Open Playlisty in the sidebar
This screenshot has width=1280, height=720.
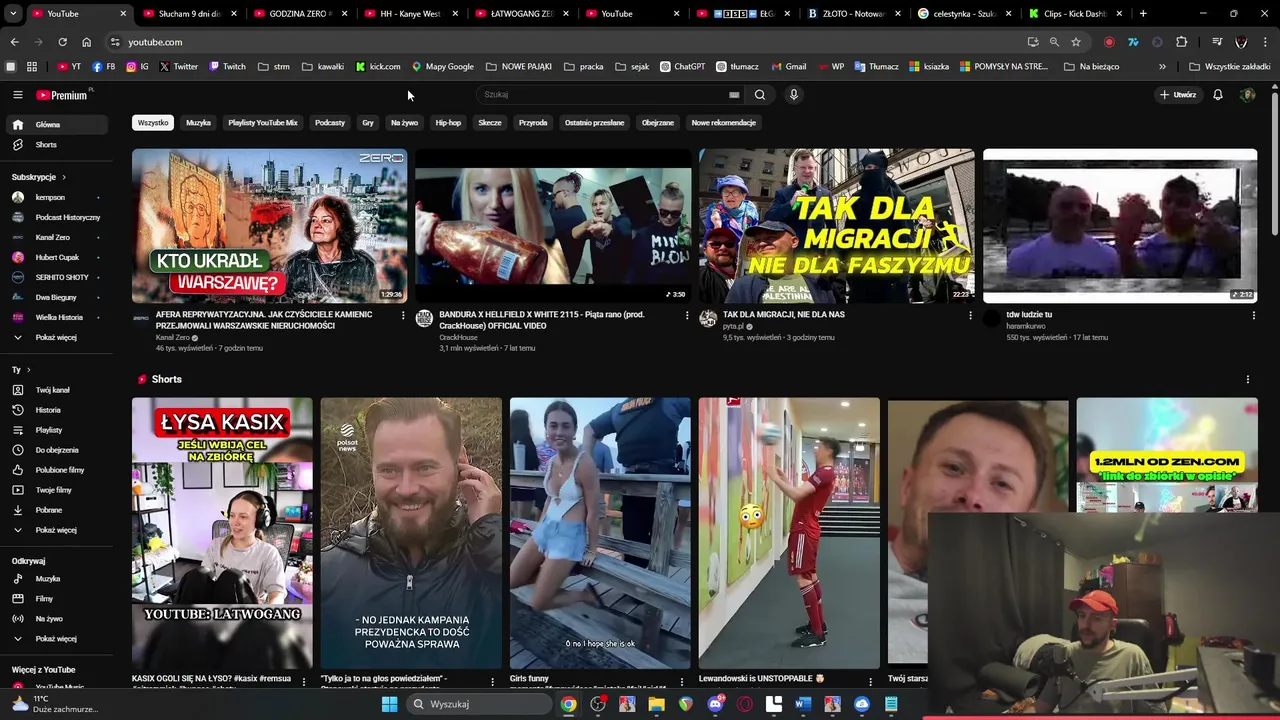(x=55, y=430)
